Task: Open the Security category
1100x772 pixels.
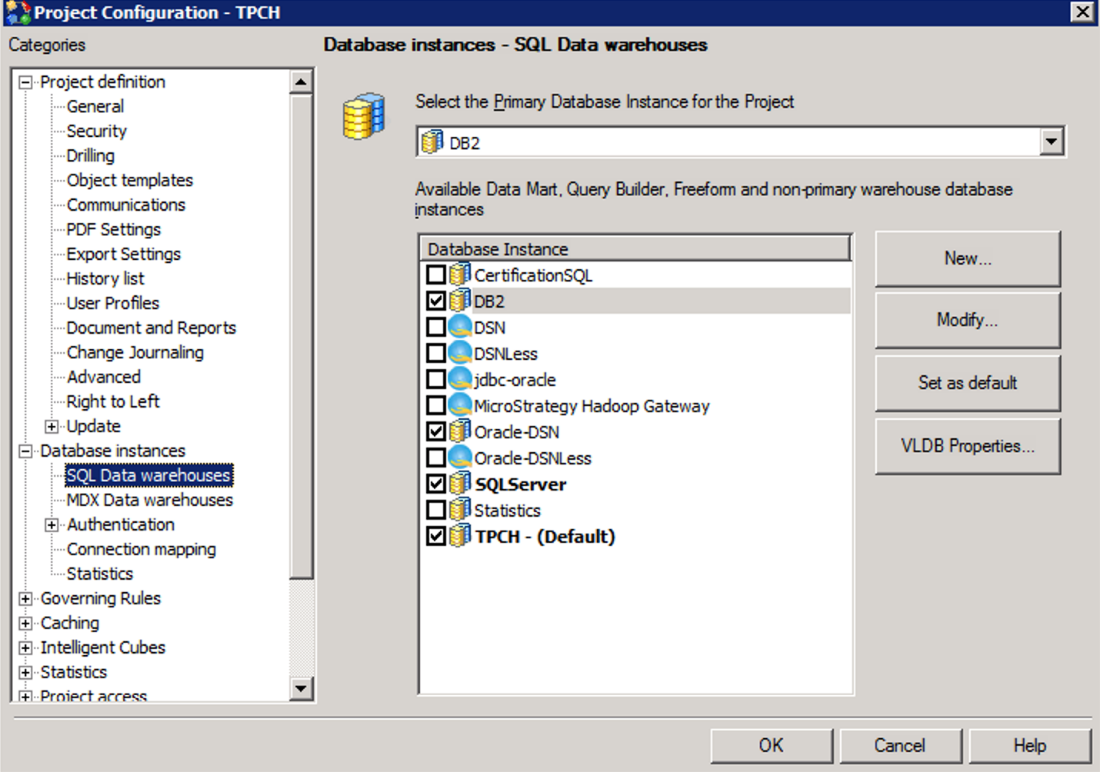Action: [x=97, y=131]
